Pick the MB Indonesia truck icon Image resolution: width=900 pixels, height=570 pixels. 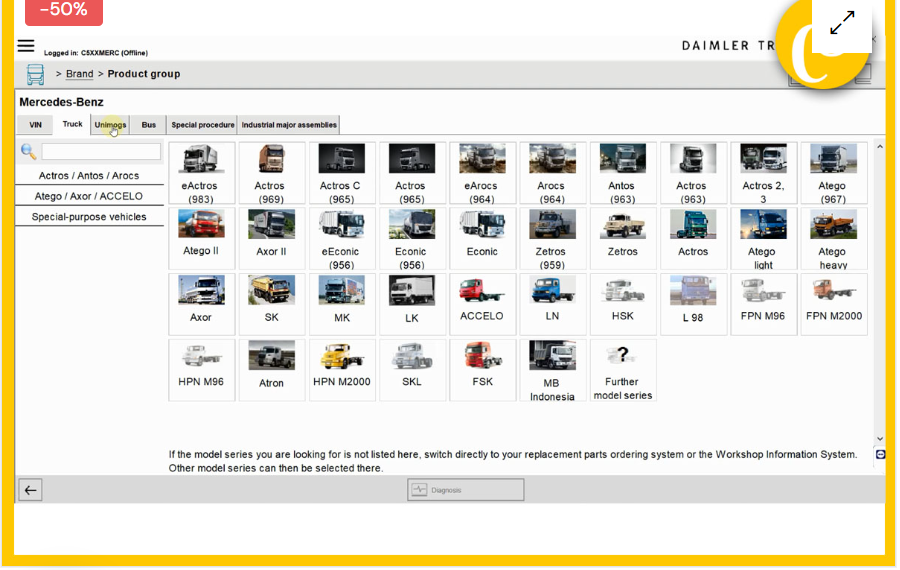(552, 355)
